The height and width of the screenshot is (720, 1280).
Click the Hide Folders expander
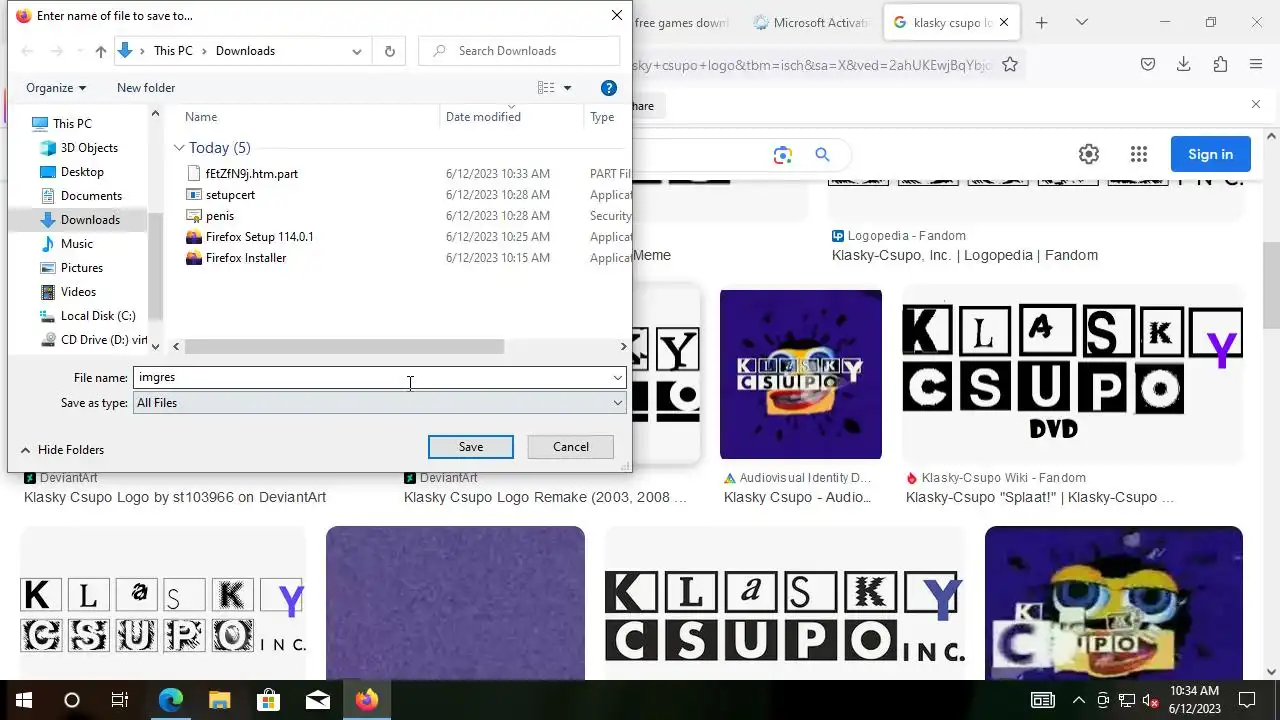[62, 450]
